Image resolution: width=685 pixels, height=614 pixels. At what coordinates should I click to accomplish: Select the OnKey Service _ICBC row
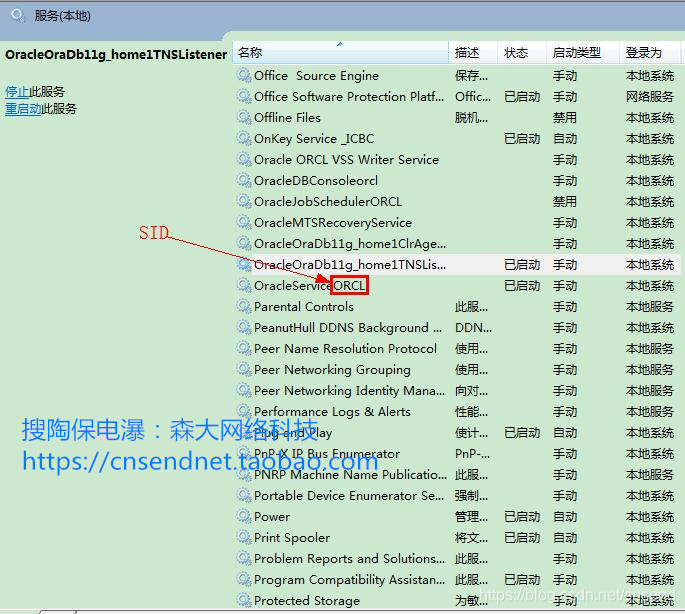(457, 138)
